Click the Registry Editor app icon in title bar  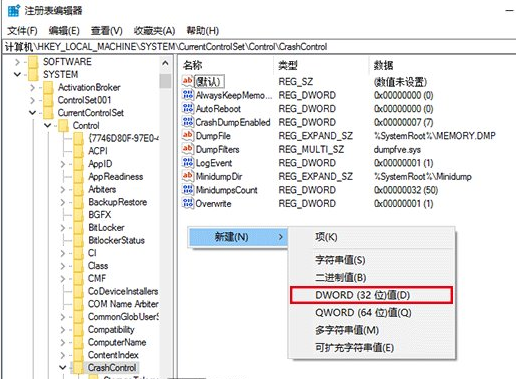point(14,11)
